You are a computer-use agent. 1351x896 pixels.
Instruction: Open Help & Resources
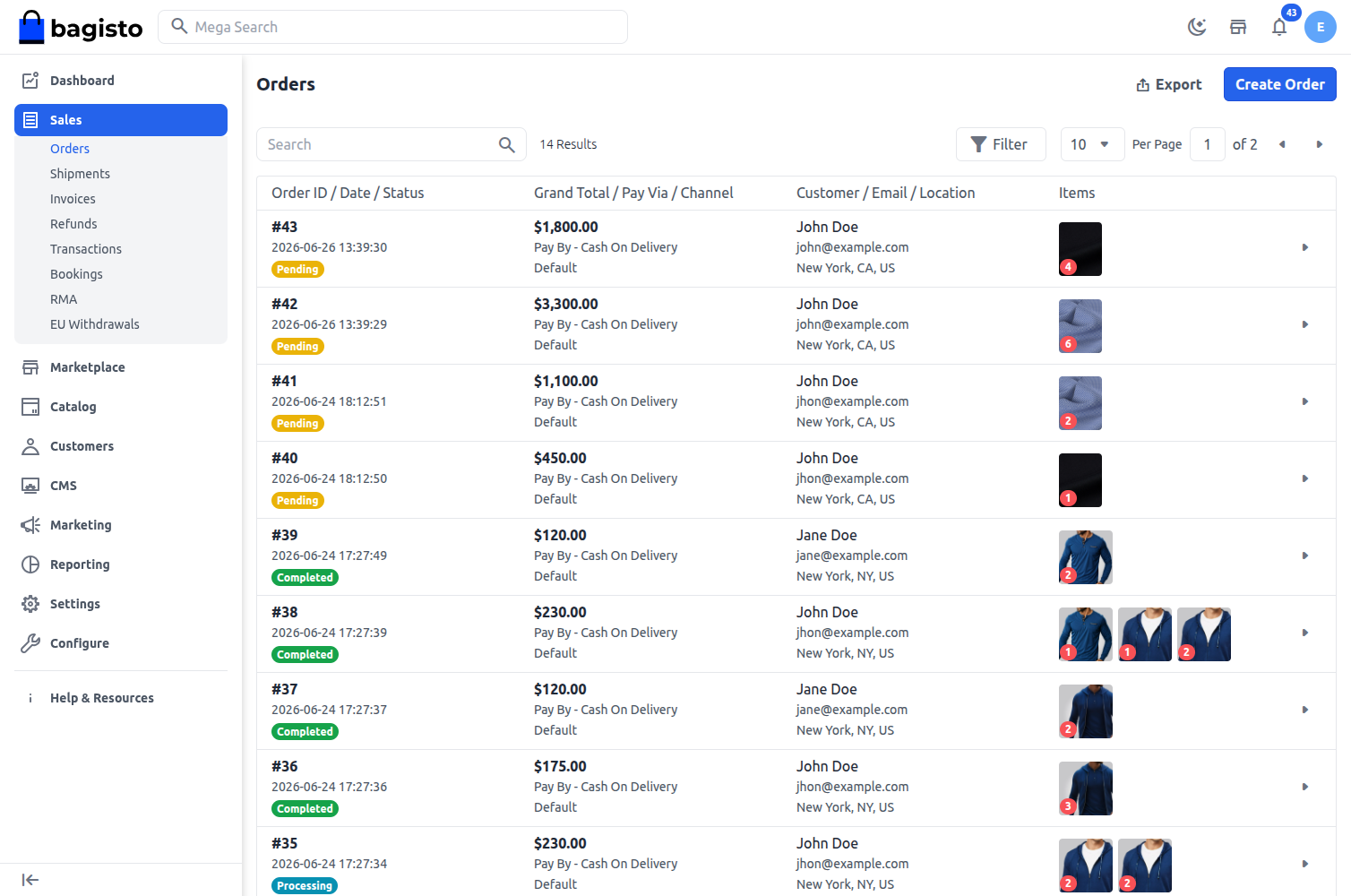[x=121, y=698]
